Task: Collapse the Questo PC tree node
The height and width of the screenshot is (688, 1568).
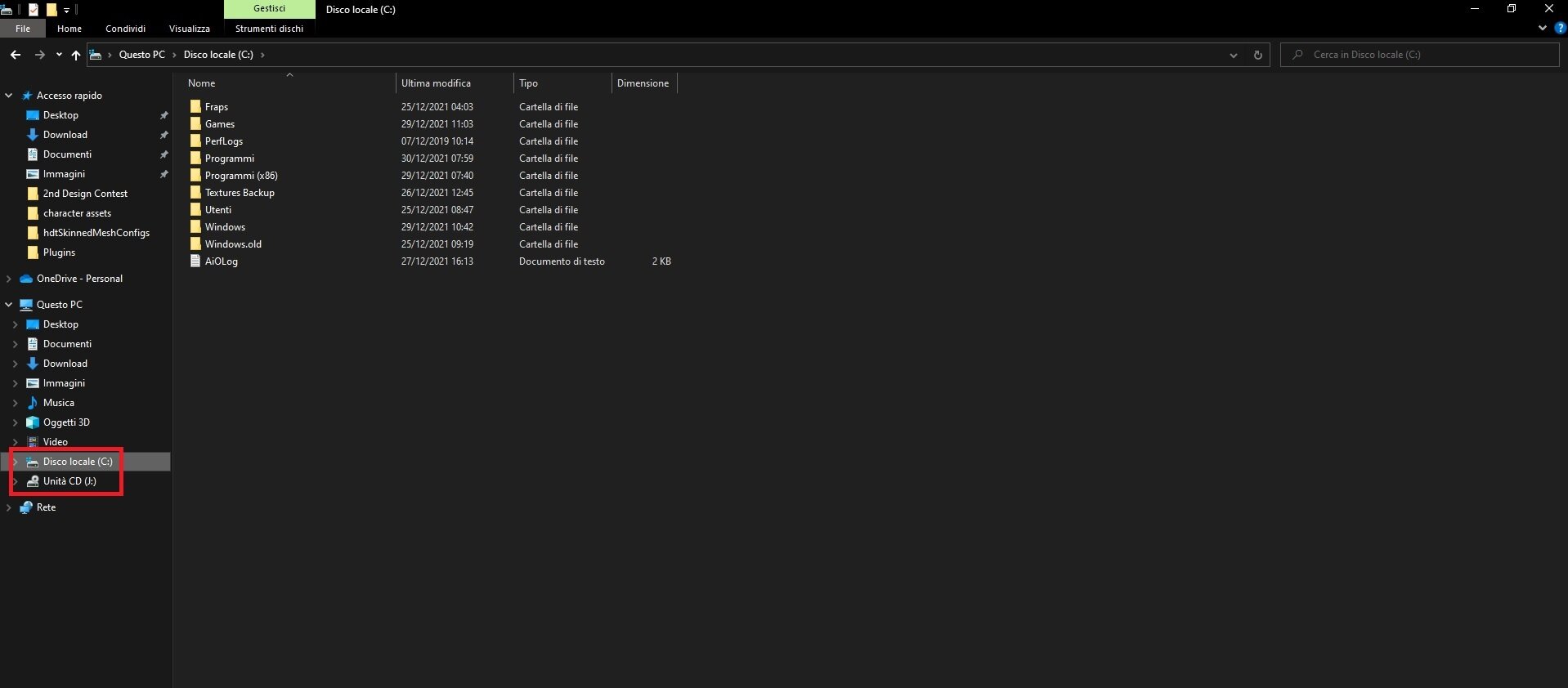Action: pyautogui.click(x=8, y=305)
